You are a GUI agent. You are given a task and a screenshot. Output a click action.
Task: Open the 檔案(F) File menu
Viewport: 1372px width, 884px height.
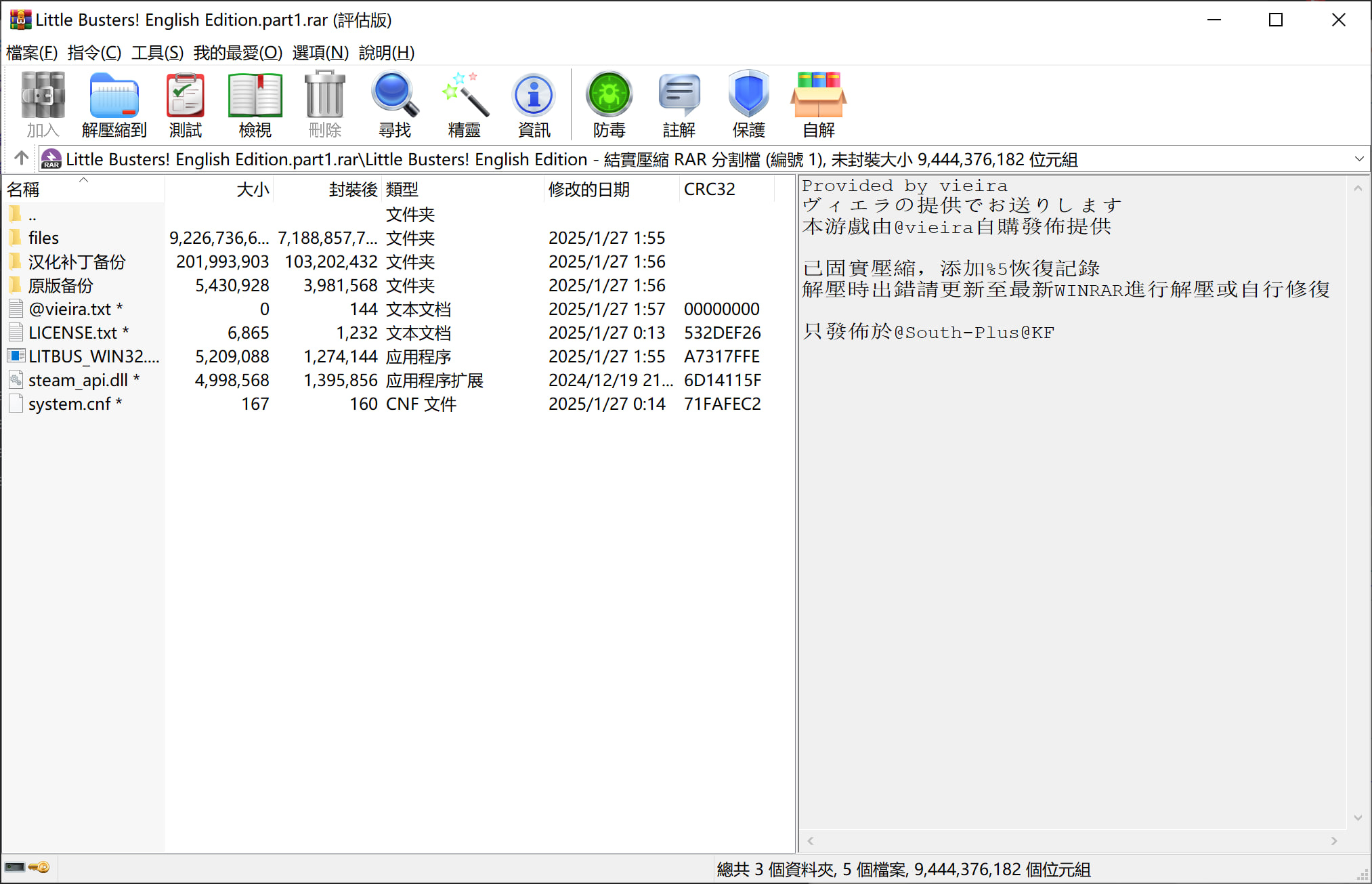[32, 53]
